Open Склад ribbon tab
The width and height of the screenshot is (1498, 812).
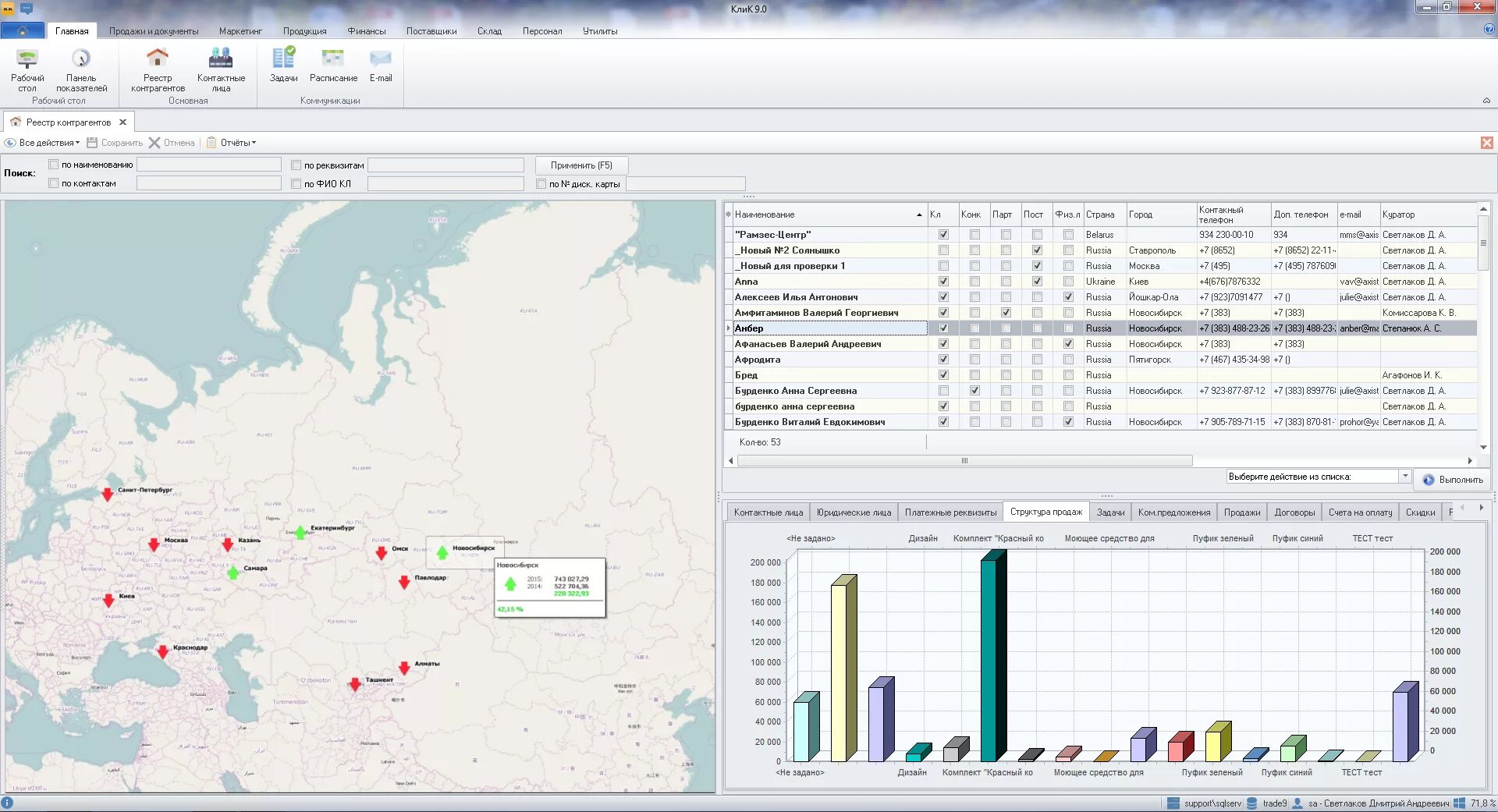tap(489, 31)
